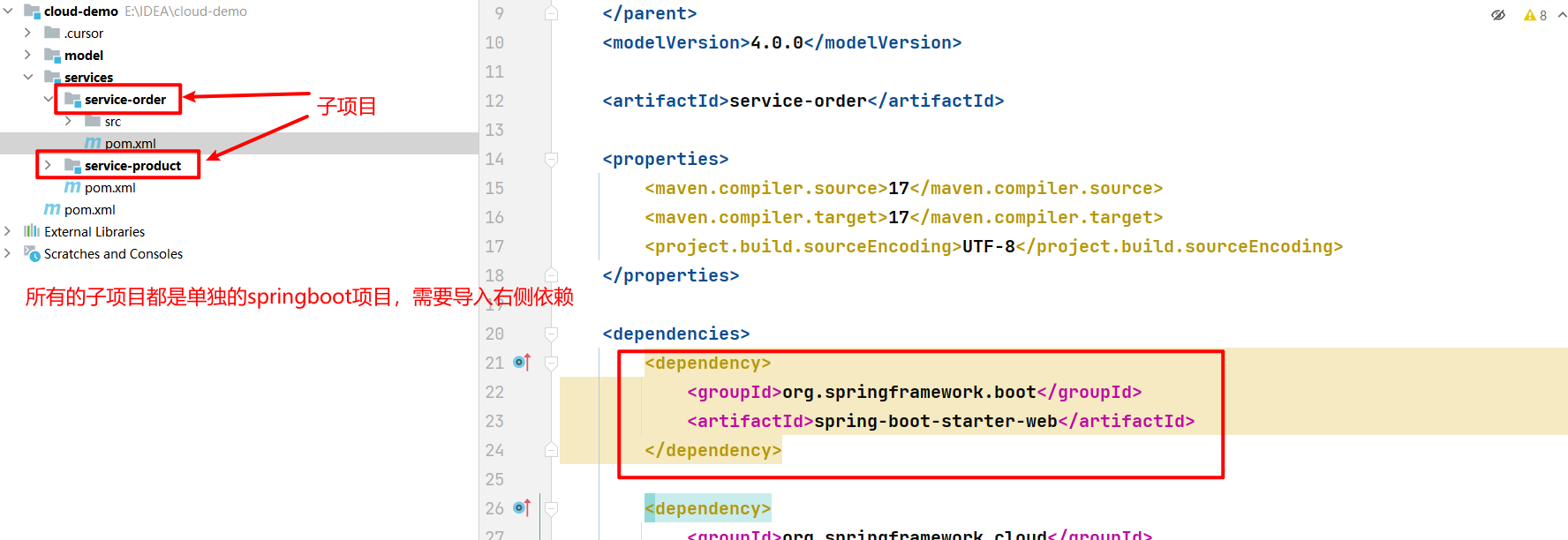Click line number 12 in the gutter
1568x540 pixels.
[494, 101]
